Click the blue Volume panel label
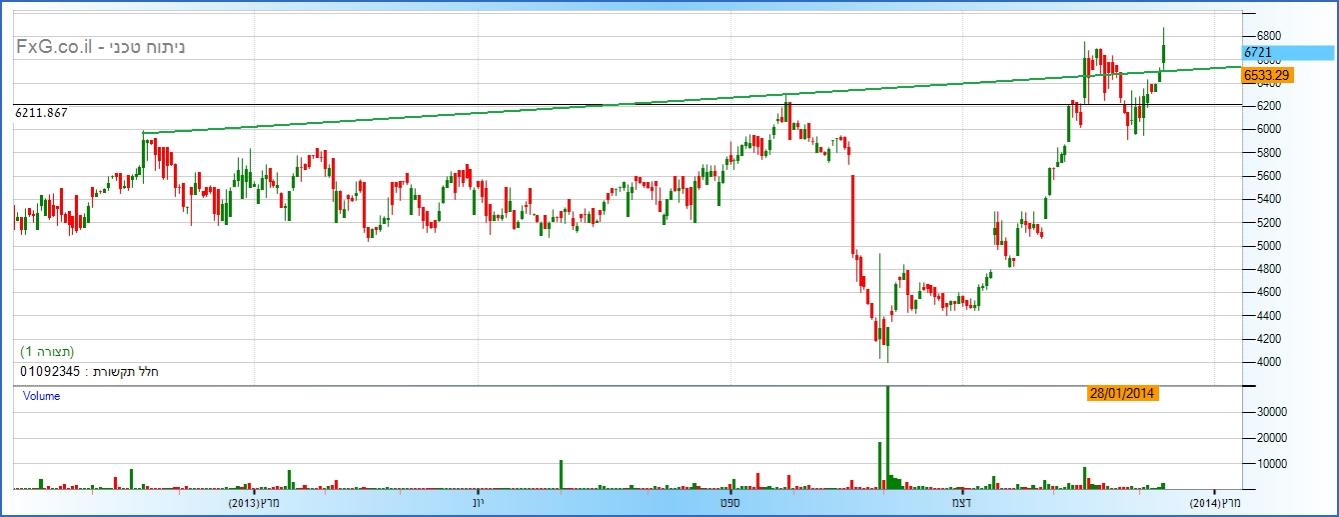The image size is (1339, 517). click(41, 396)
